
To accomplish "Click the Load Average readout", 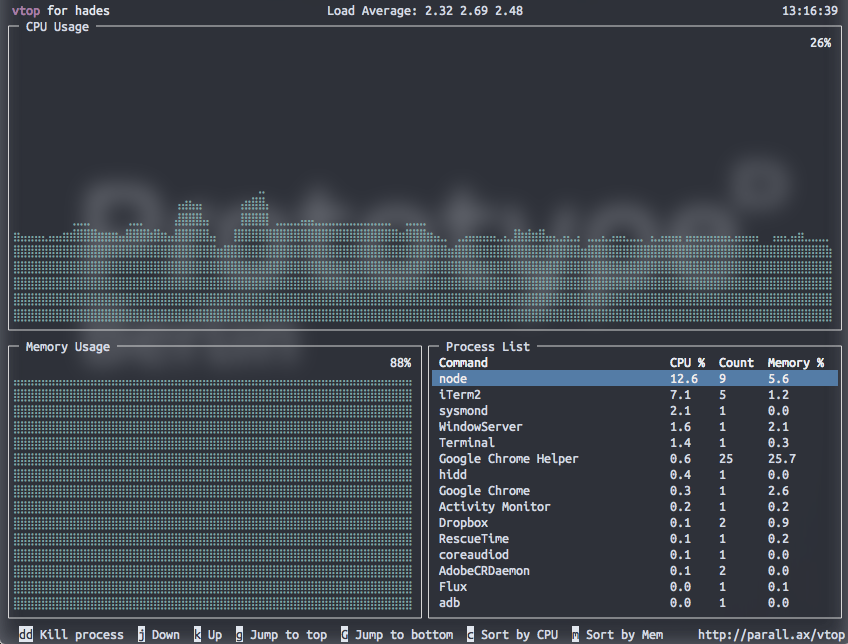I will coord(425,11).
